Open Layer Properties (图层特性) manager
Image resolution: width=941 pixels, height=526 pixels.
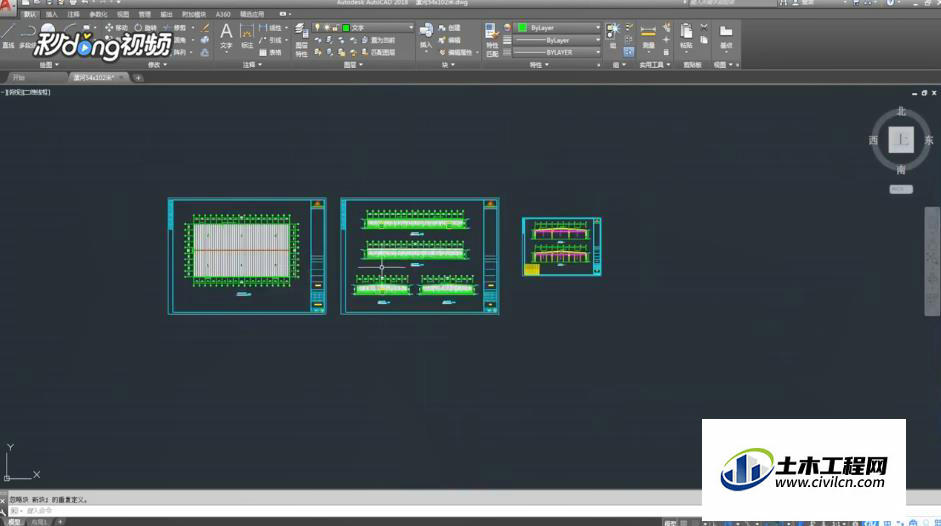click(301, 40)
